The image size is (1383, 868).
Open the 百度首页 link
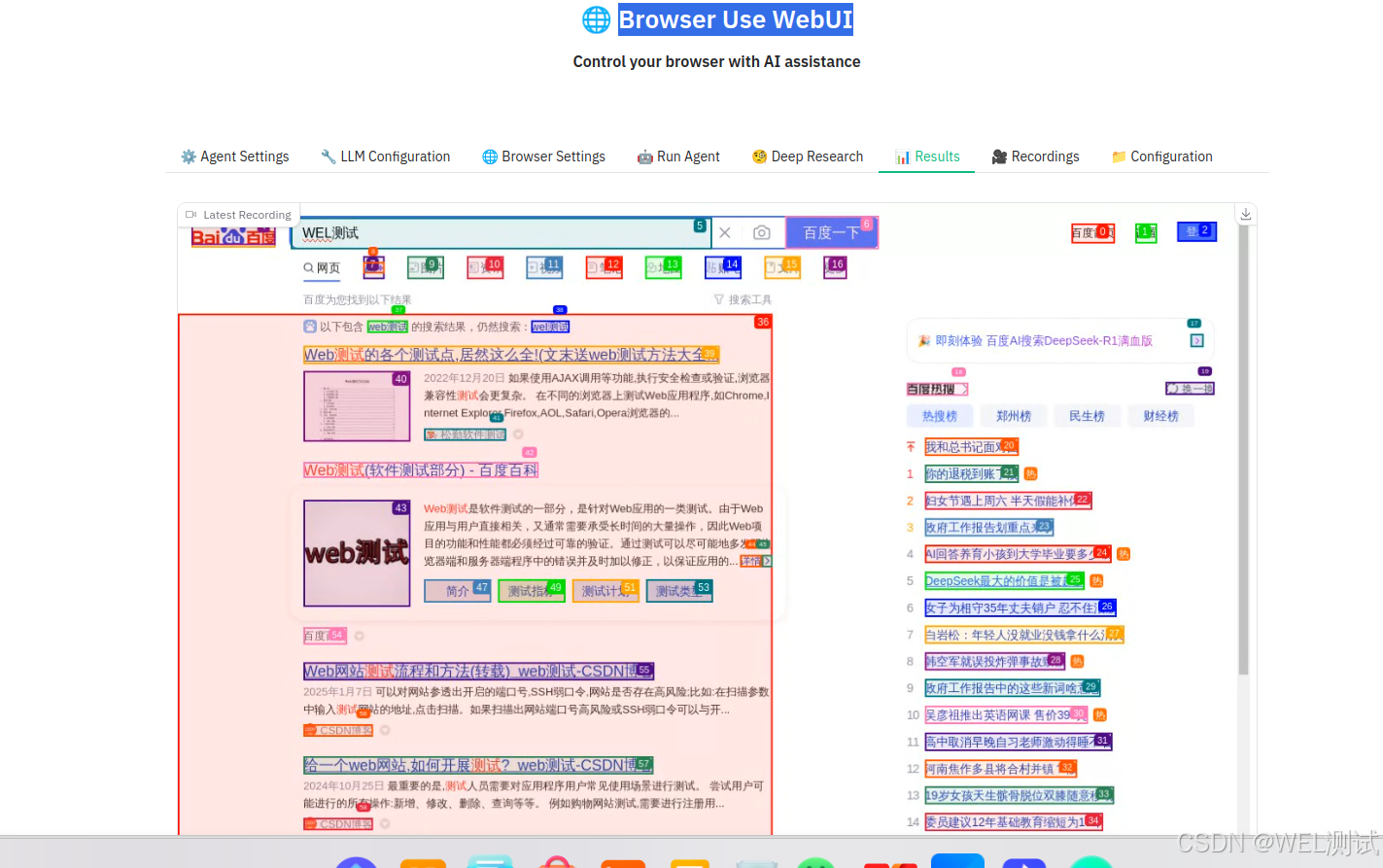(x=1092, y=233)
